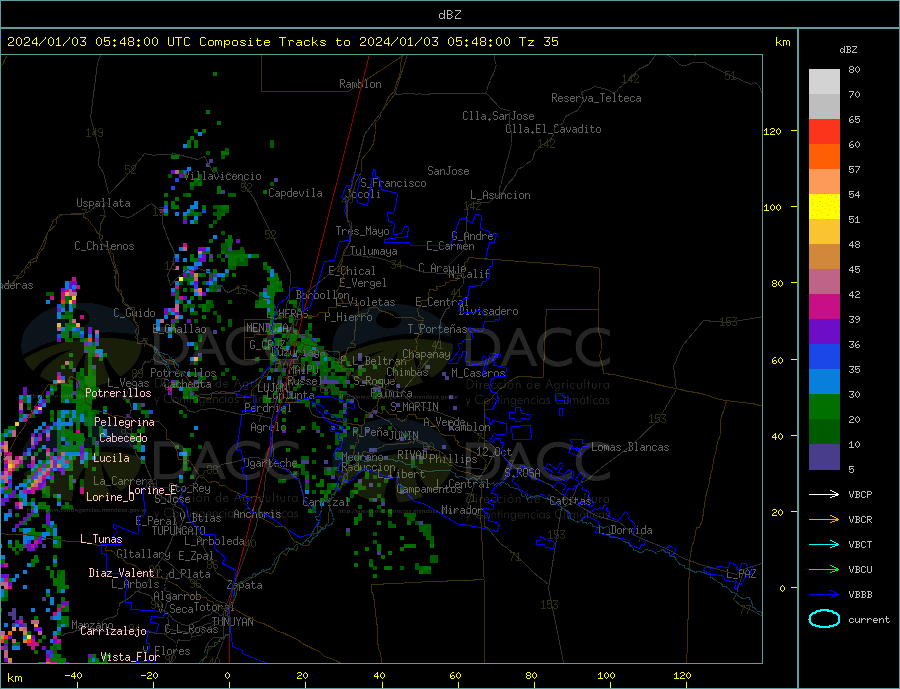Click the Lomas_Blancas map label
This screenshot has height=689, width=900.
pos(630,447)
